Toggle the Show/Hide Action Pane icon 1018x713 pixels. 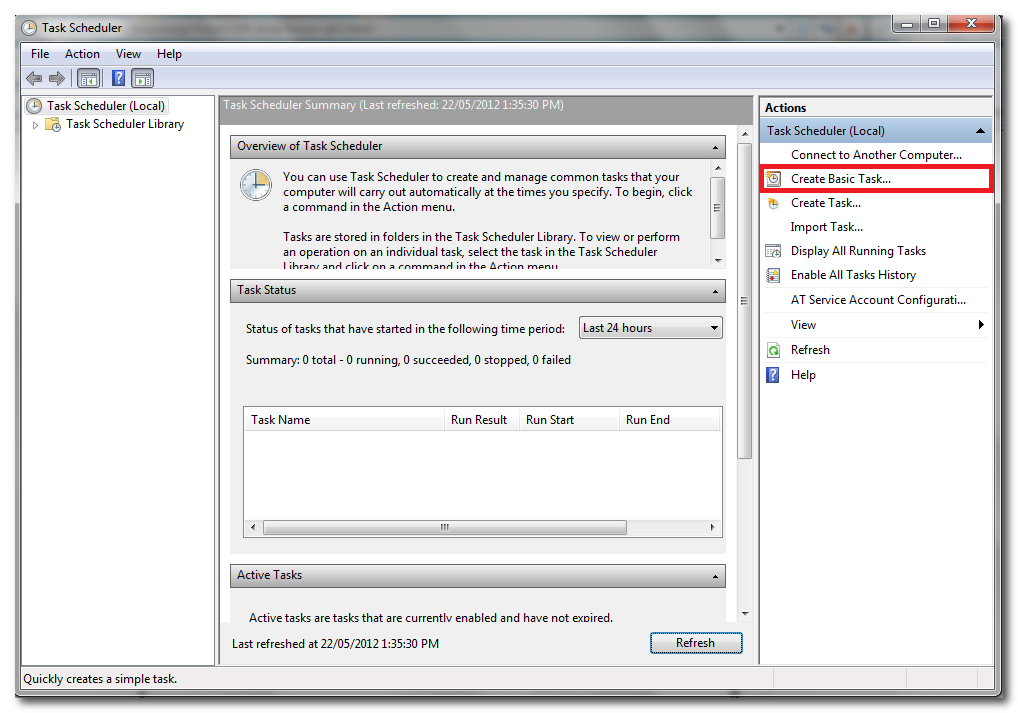click(143, 78)
